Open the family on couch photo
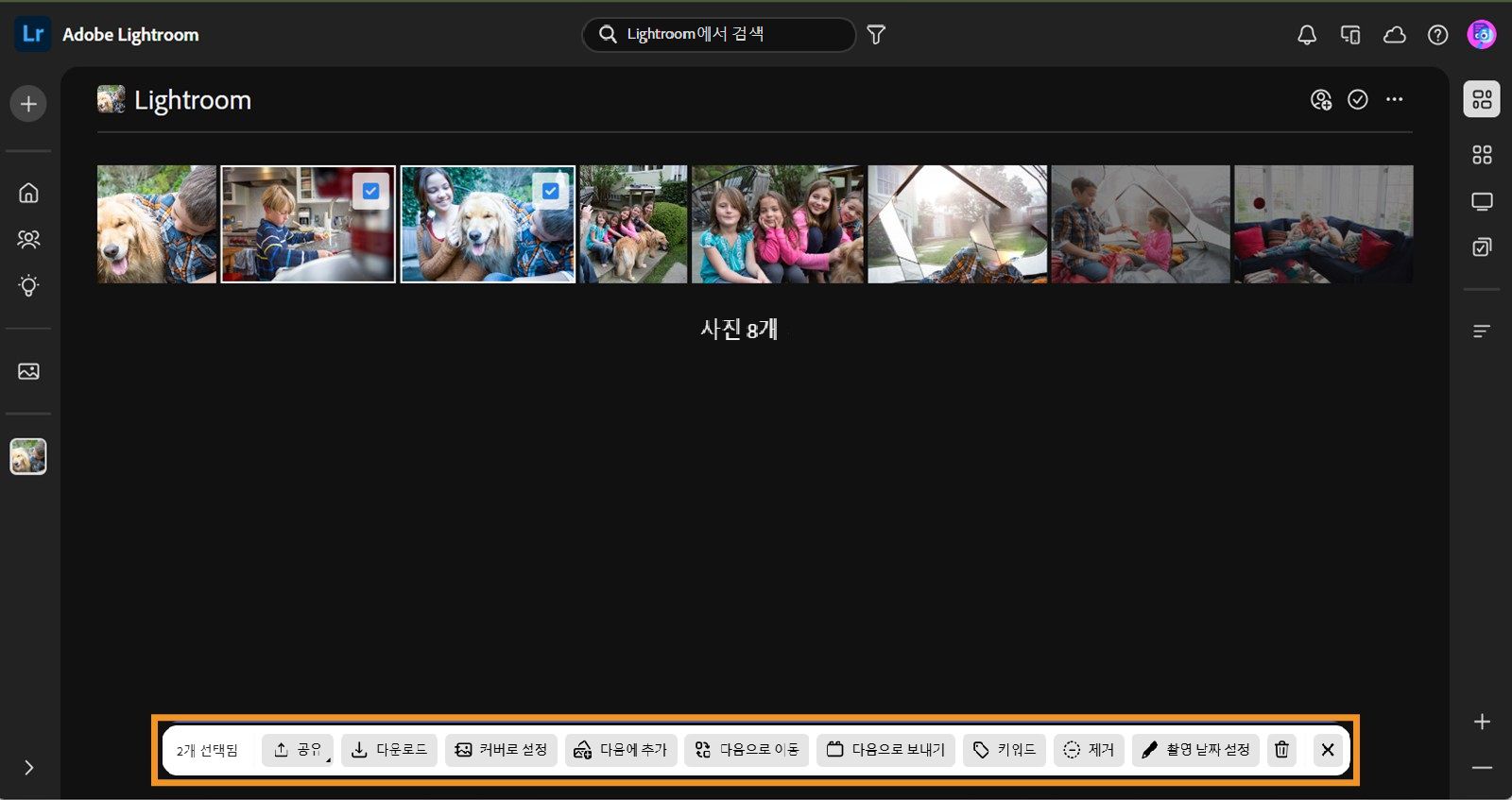The height and width of the screenshot is (800, 1512). (x=1324, y=224)
